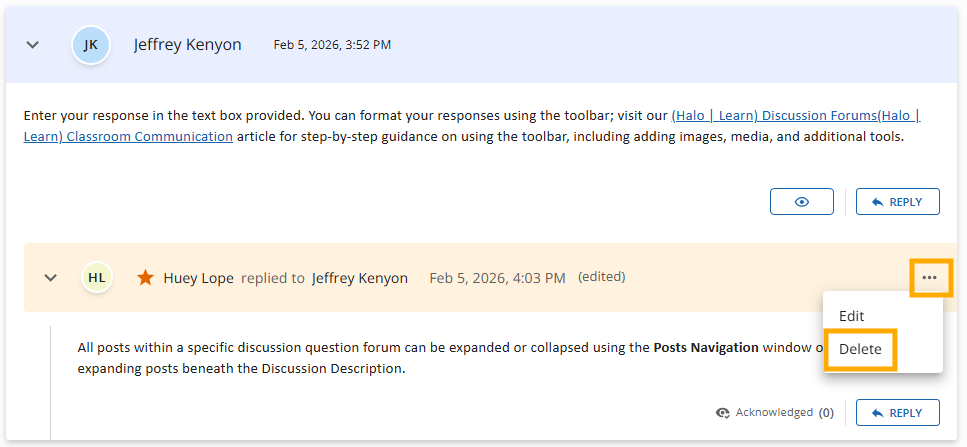
Task: Click the Acknowledged count (0)
Action: pos(826,412)
